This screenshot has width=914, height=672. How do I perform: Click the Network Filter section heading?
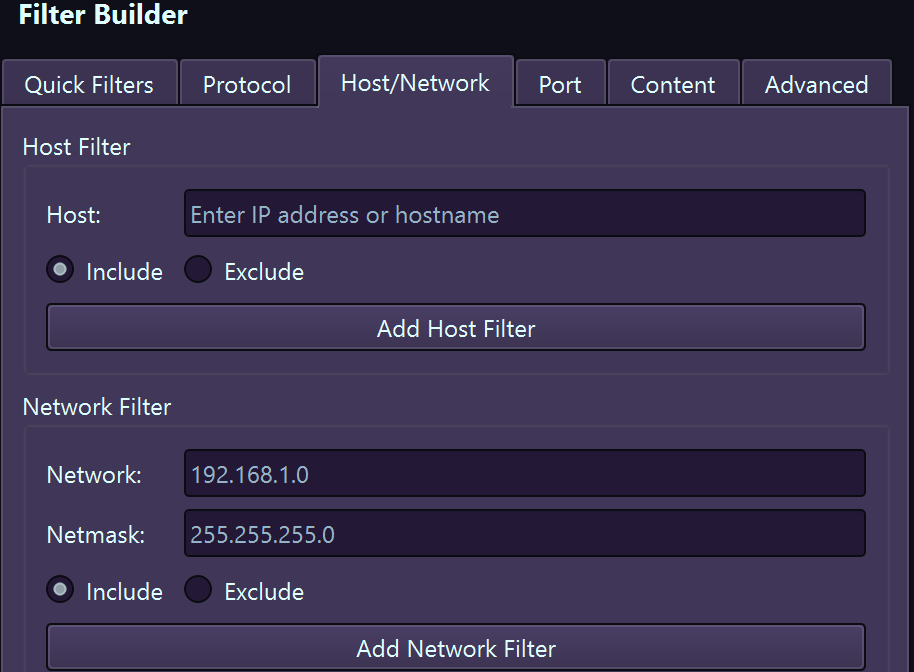coord(97,407)
